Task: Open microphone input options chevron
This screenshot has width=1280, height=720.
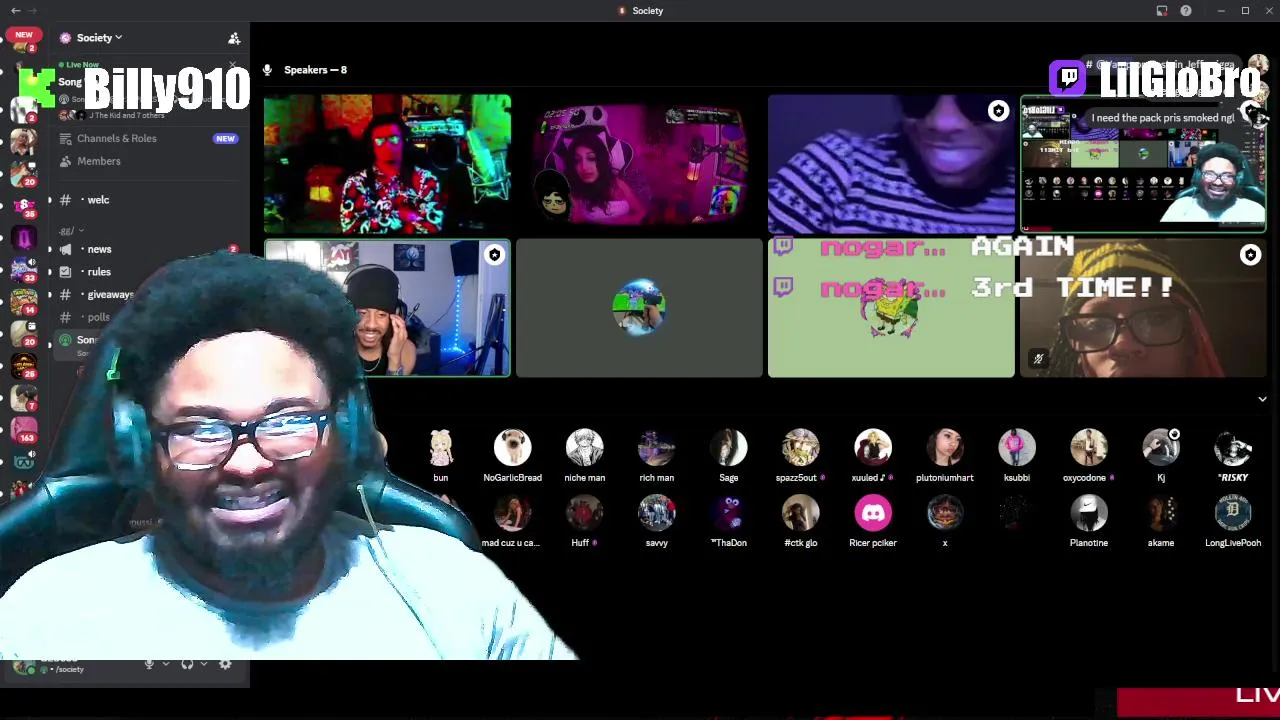Action: point(166,664)
